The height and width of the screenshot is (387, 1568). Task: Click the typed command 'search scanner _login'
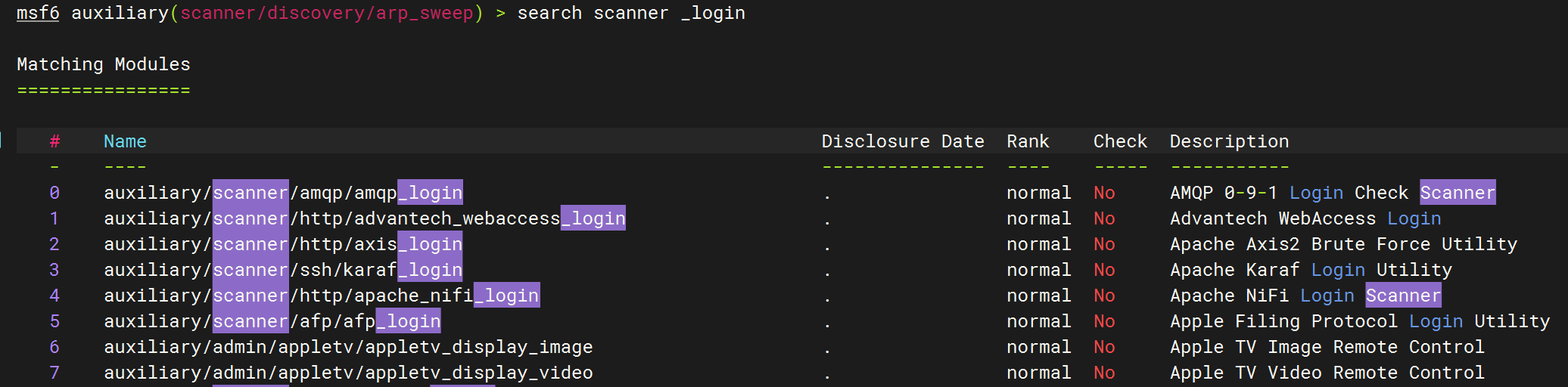pos(631,14)
